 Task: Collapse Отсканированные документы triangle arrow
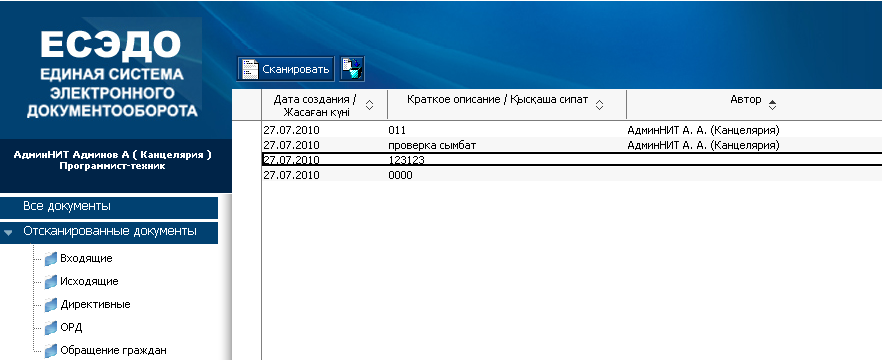click(x=8, y=232)
